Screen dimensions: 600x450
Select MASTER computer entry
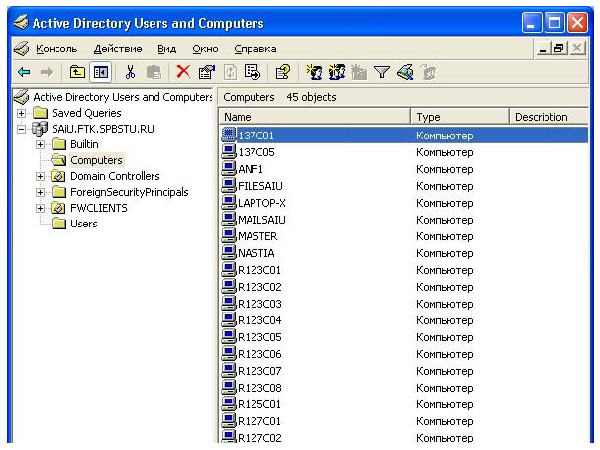(258, 236)
